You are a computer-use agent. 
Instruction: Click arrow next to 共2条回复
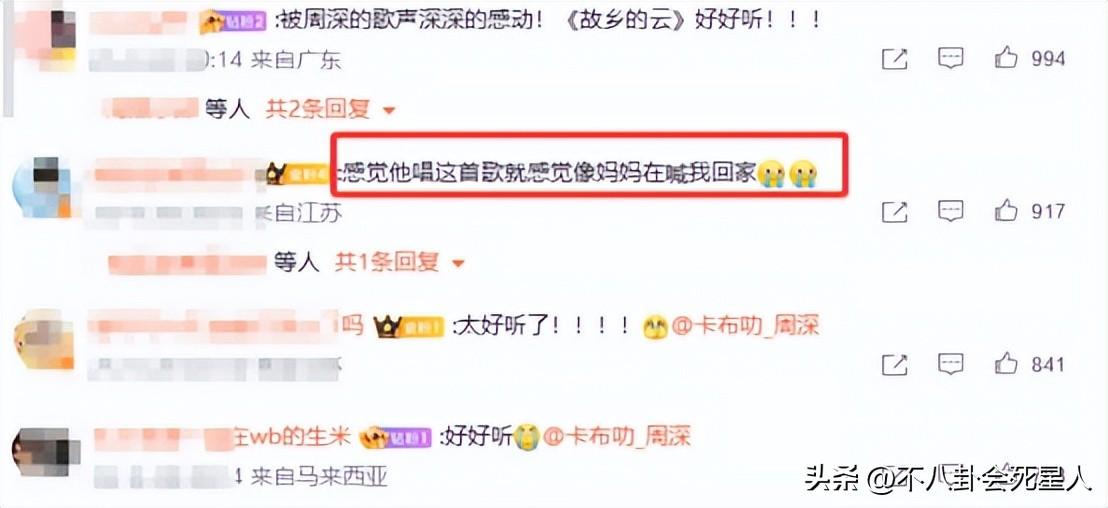click(x=389, y=111)
